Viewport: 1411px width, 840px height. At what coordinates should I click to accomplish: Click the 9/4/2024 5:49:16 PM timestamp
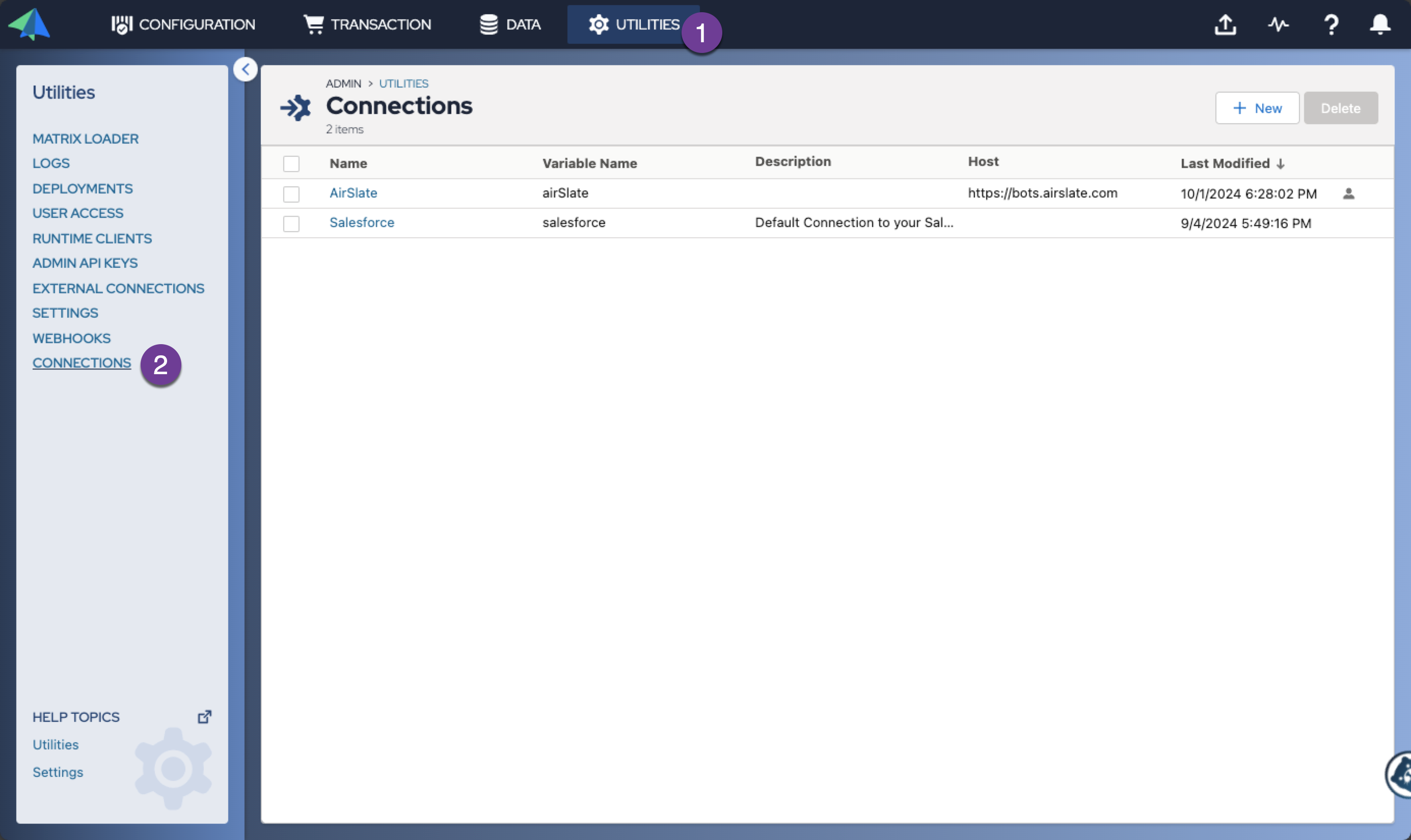[1245, 223]
